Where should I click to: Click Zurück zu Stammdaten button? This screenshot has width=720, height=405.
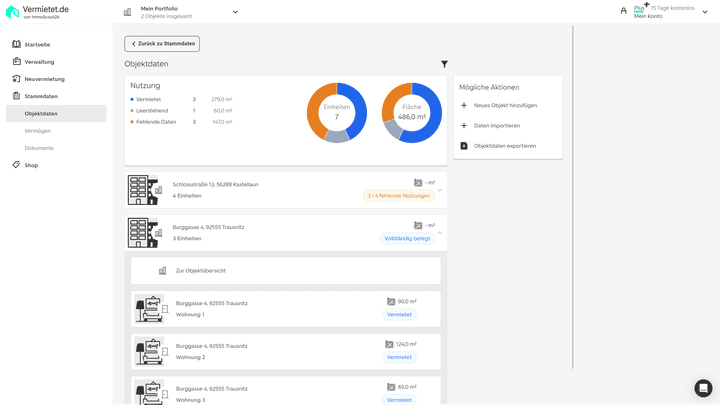(x=162, y=44)
